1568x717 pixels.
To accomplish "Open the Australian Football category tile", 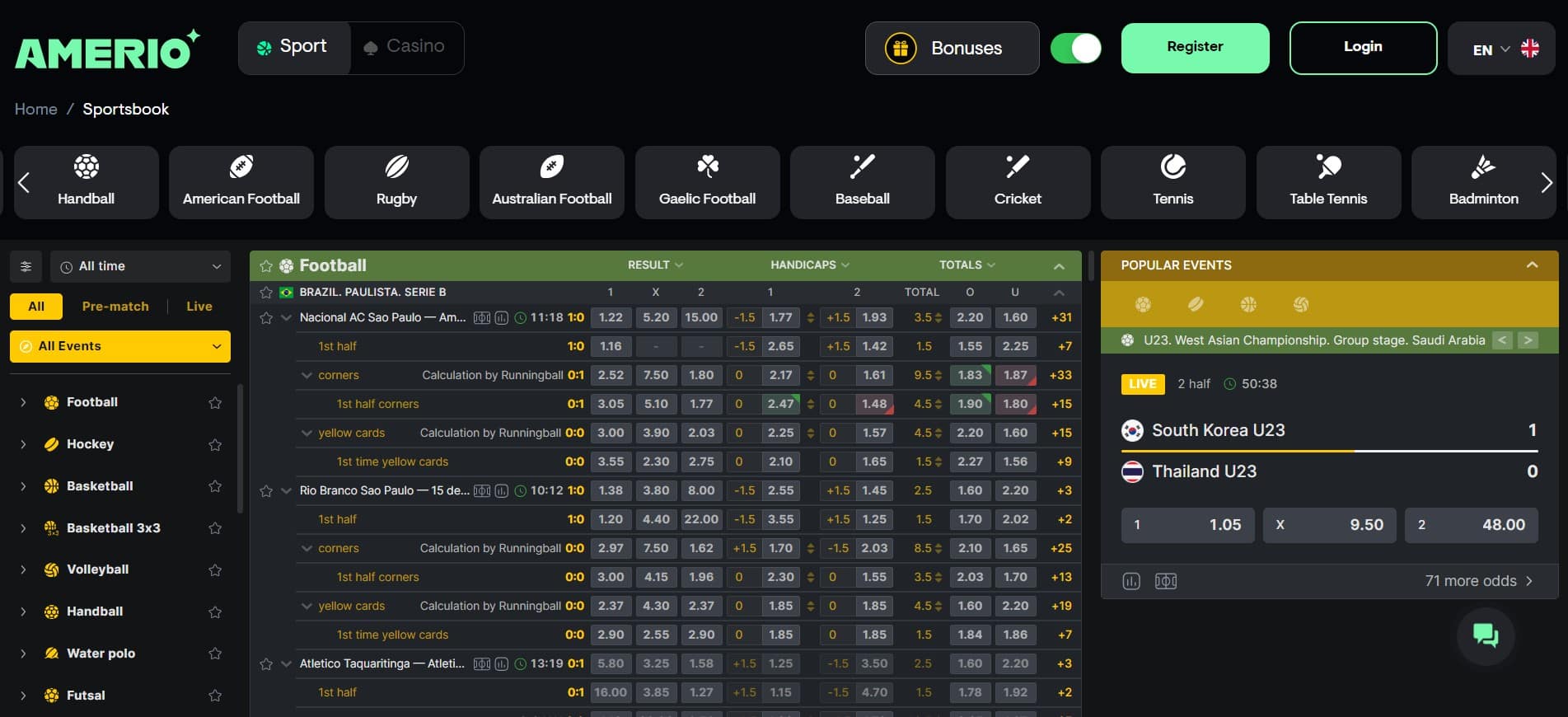I will coord(552,182).
